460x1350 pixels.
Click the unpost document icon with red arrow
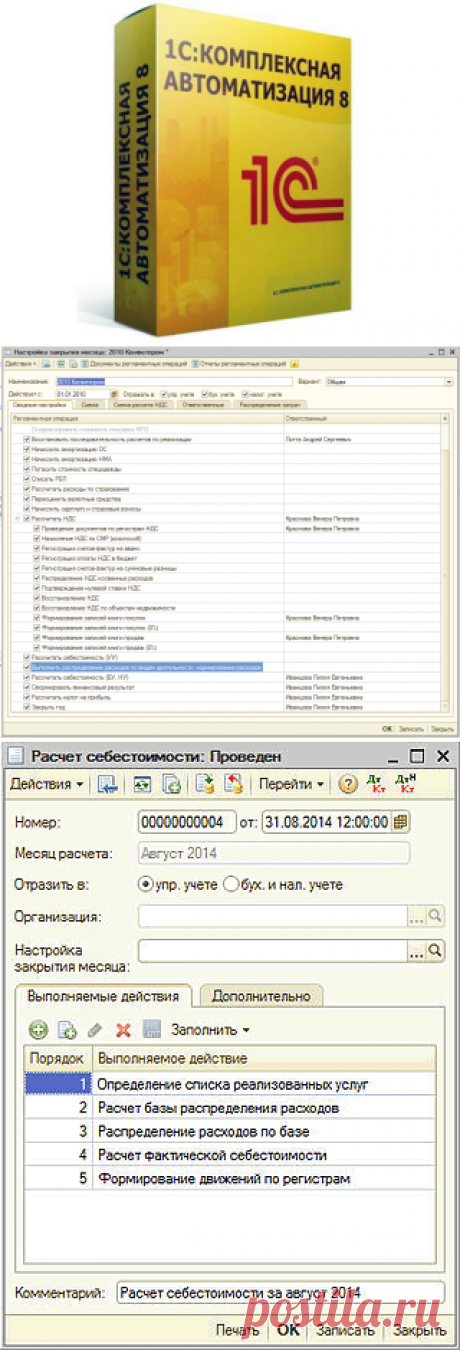pos(233,784)
